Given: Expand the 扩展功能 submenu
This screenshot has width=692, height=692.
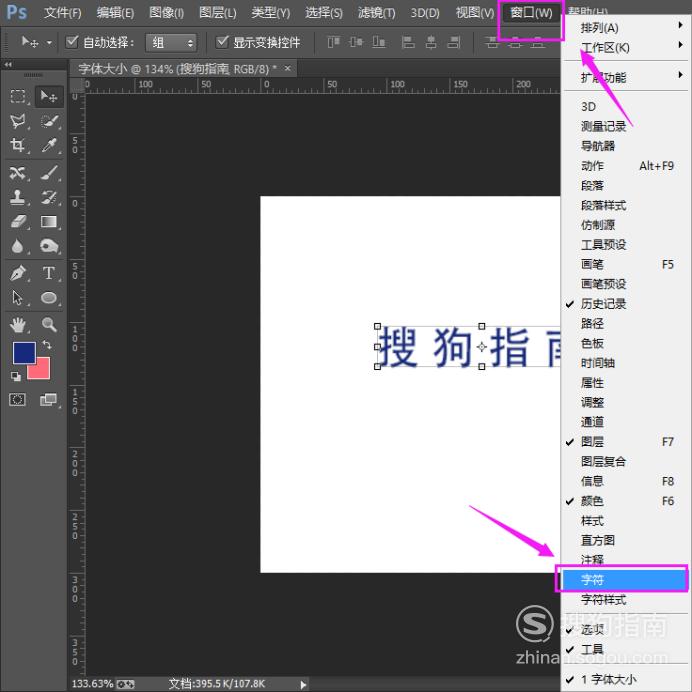Looking at the screenshot, I should [x=626, y=77].
